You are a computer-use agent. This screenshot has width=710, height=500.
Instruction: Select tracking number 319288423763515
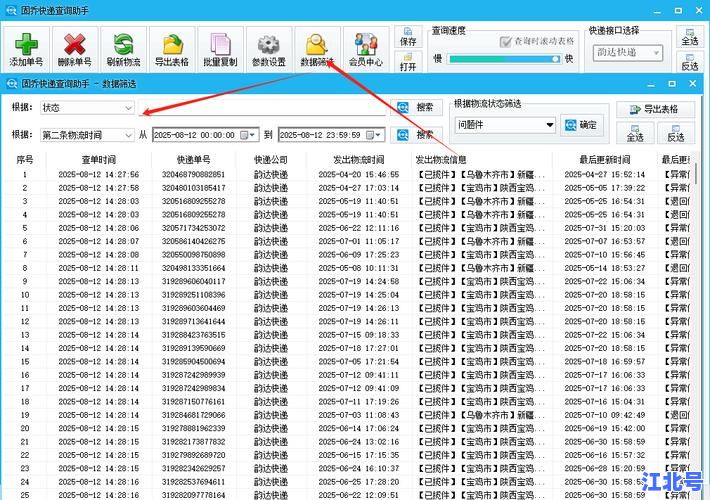pos(193,335)
